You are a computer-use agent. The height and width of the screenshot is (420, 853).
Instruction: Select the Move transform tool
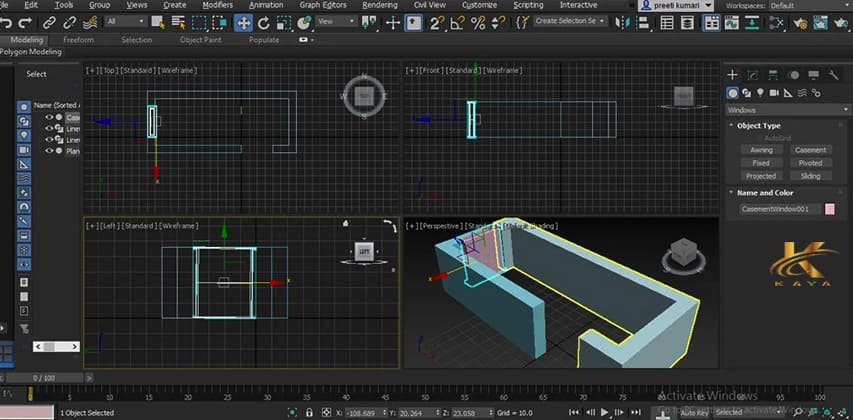243,22
